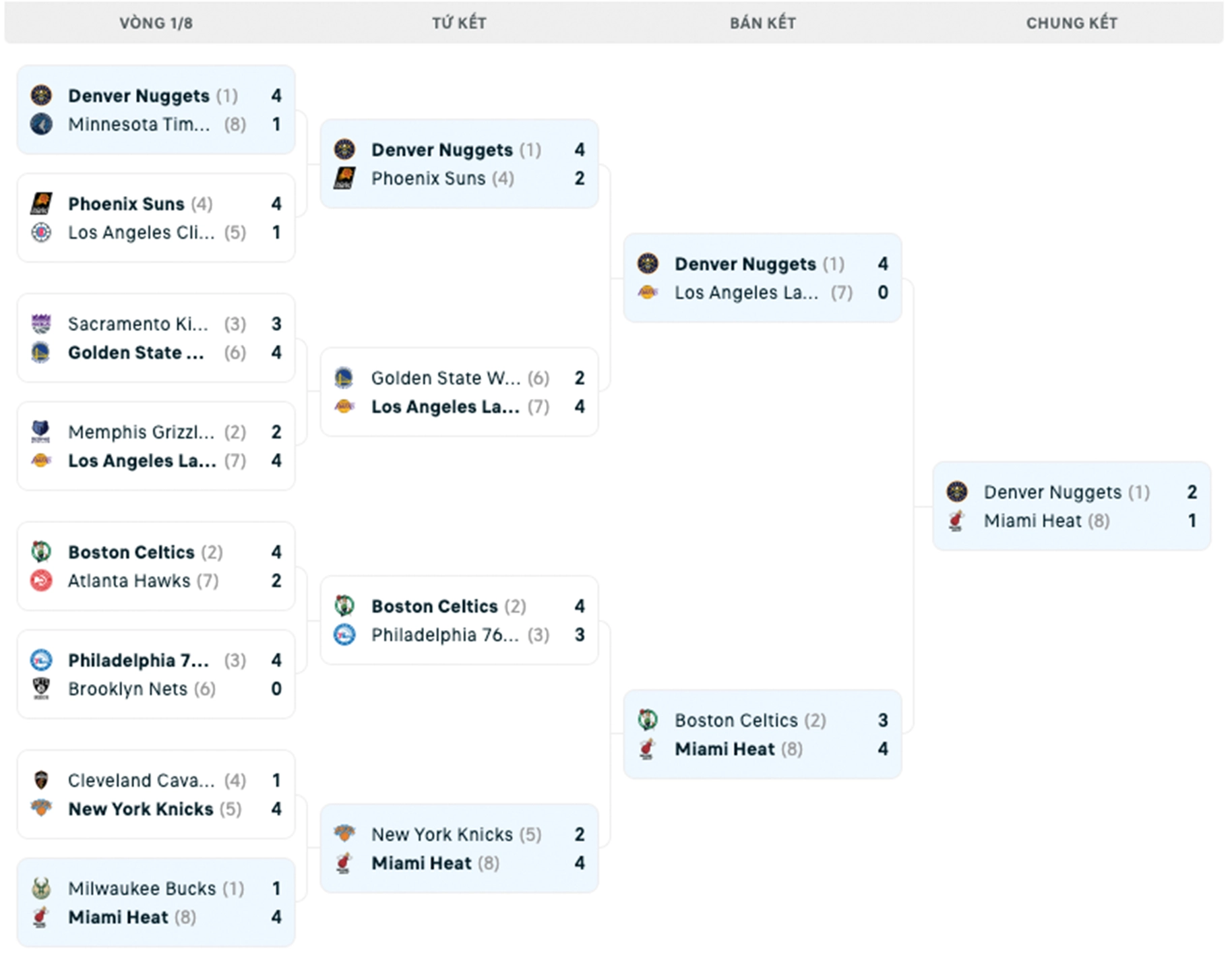This screenshot has height=955, width=1232.
Task: Open Los Angeles Cli... team name
Action: 142,233
